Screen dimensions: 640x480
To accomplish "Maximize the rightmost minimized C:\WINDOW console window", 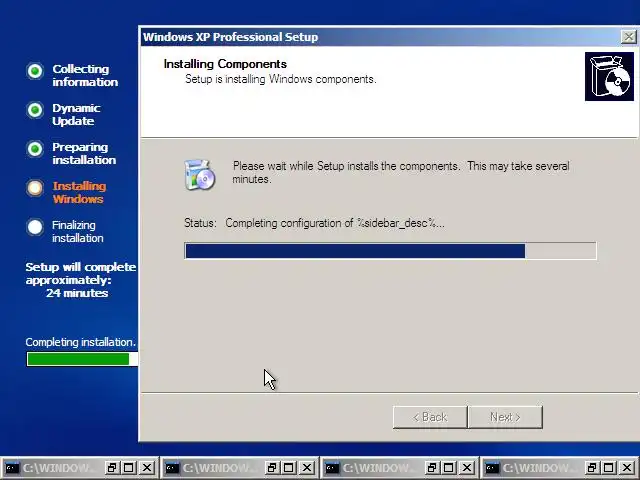I will [609, 468].
